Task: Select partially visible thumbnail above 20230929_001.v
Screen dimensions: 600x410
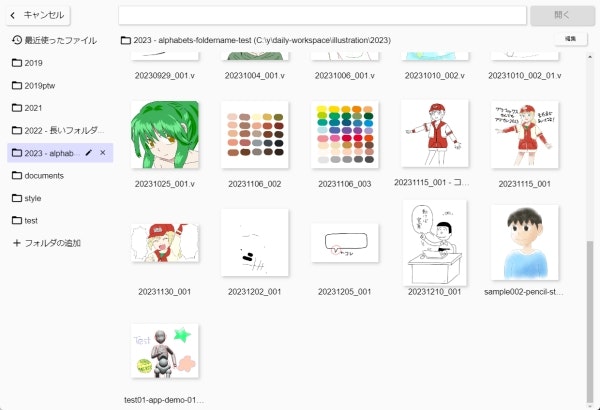Action: pos(165,56)
